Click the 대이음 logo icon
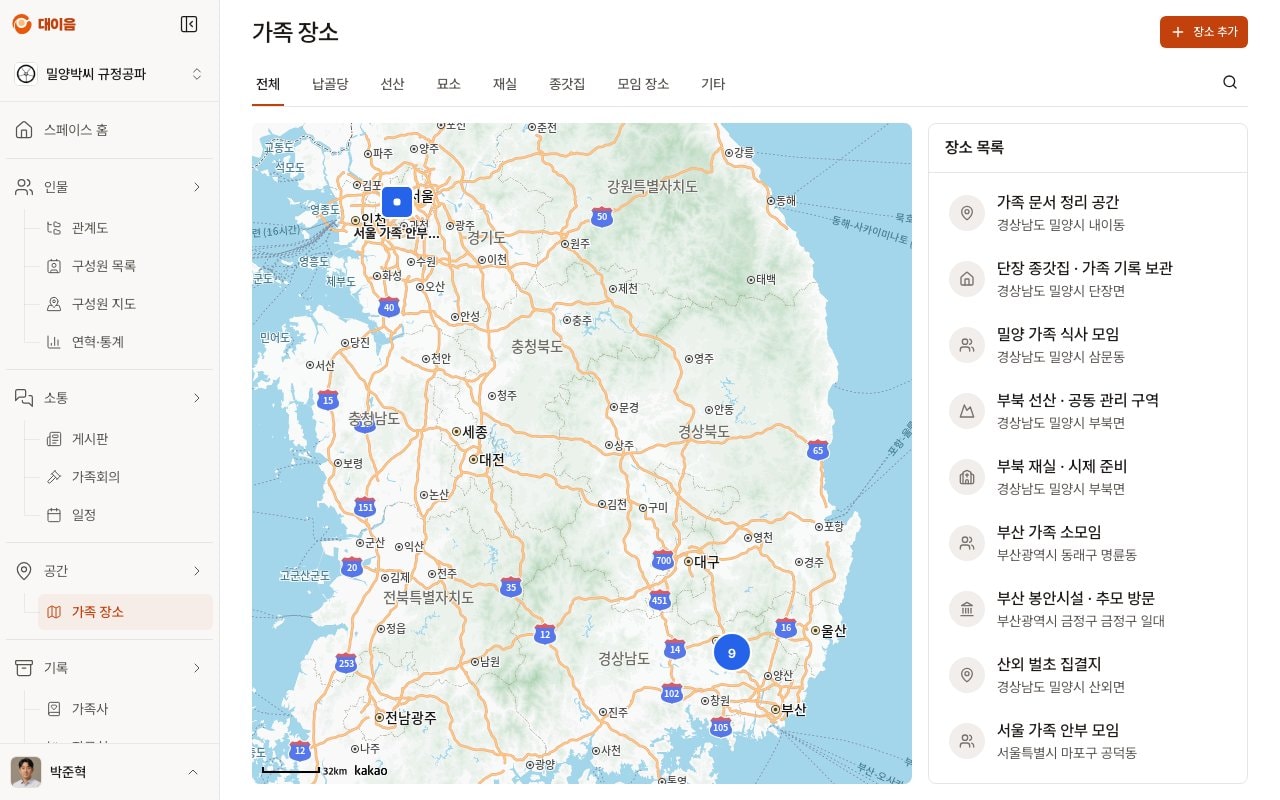1280x800 pixels. pyautogui.click(x=22, y=24)
